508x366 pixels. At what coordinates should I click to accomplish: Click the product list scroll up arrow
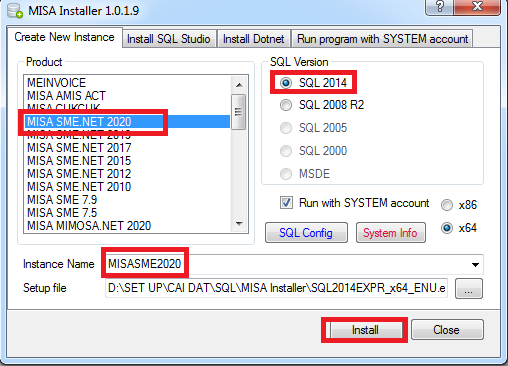coord(239,85)
